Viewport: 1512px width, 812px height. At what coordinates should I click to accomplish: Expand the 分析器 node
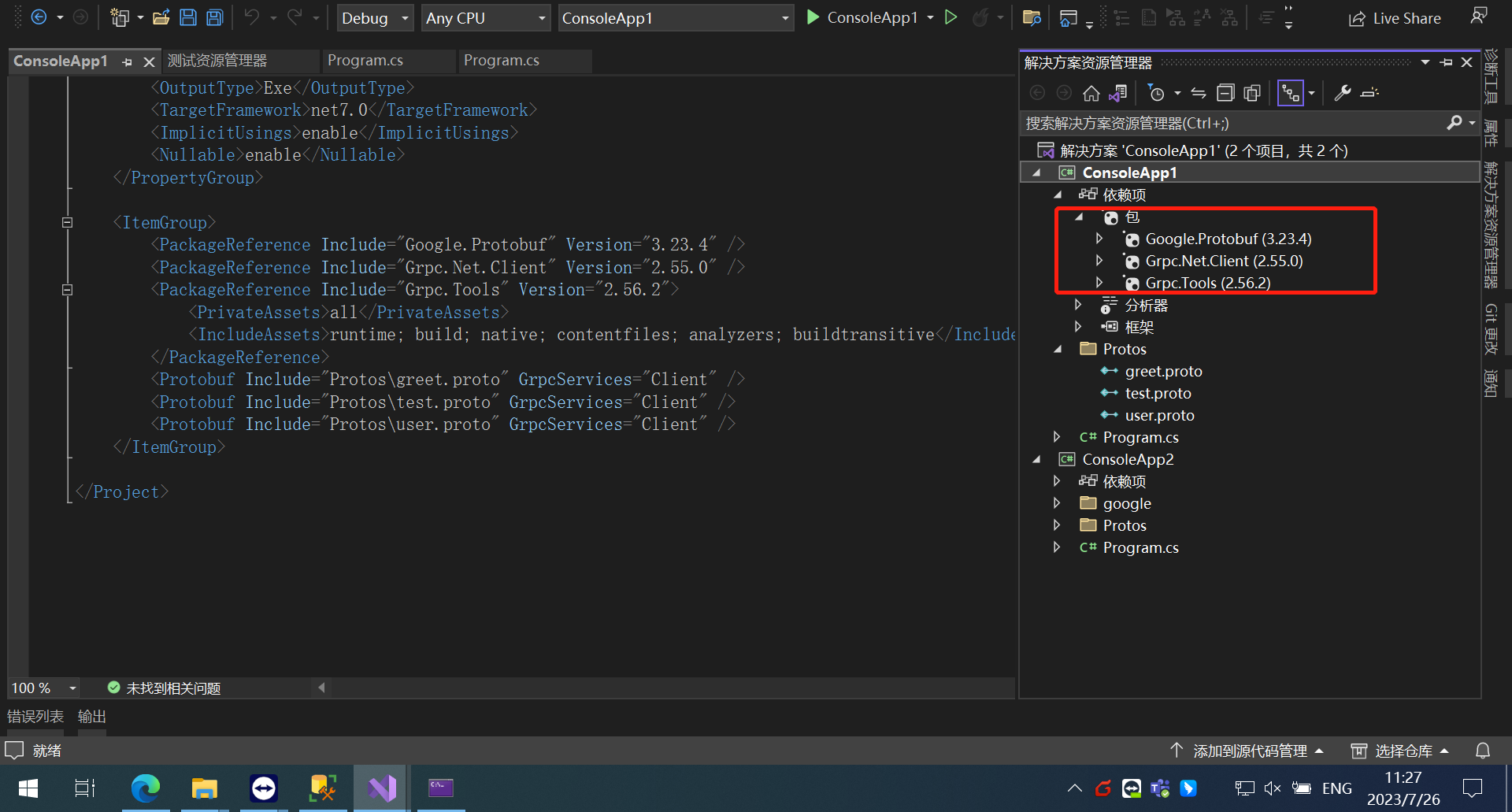(x=1078, y=305)
